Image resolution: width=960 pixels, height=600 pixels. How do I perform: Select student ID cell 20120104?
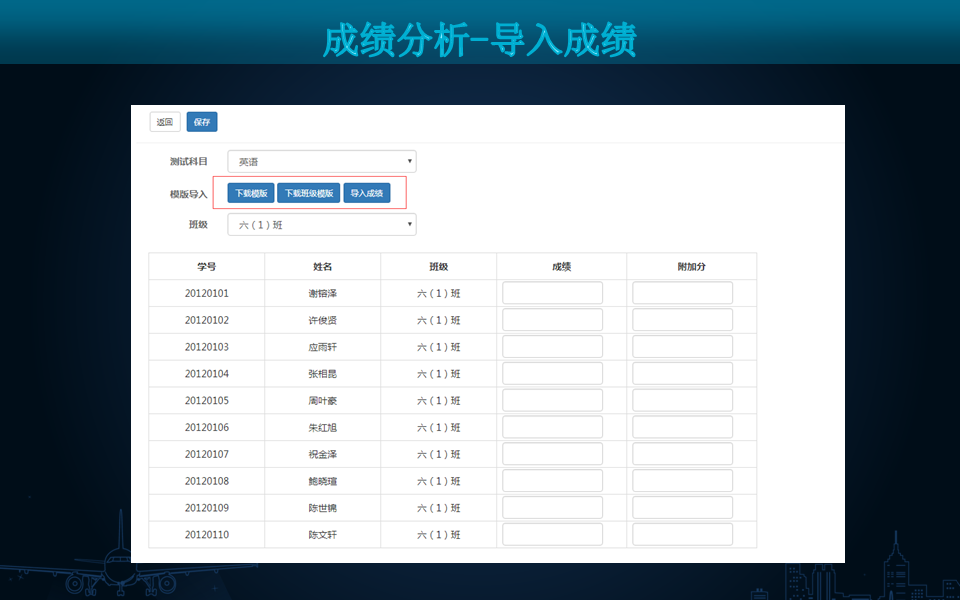[206, 374]
